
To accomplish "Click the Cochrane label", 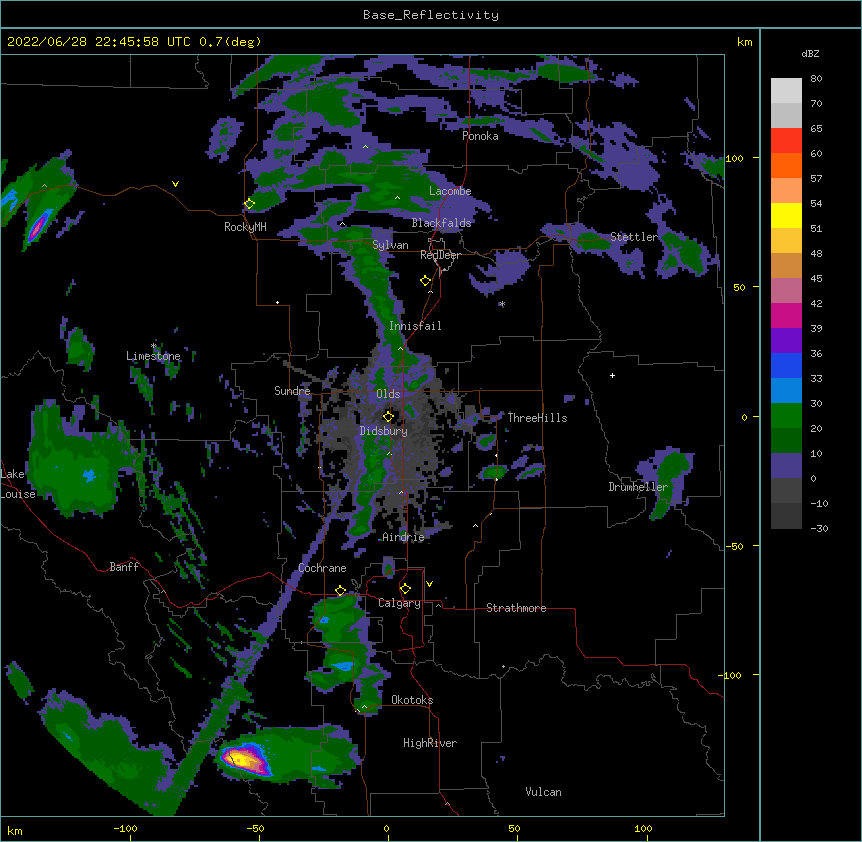I will 322,568.
